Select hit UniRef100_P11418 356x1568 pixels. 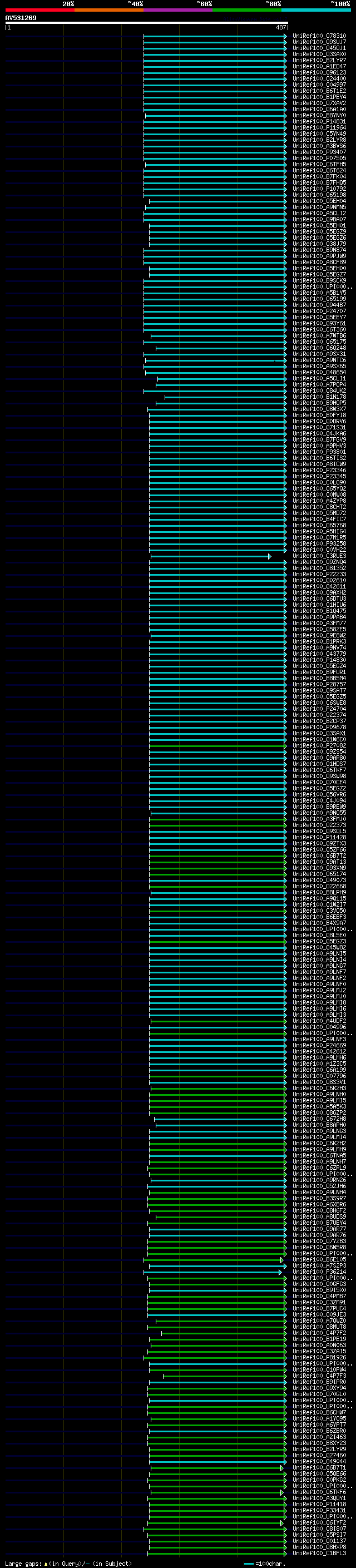click(319, 1504)
